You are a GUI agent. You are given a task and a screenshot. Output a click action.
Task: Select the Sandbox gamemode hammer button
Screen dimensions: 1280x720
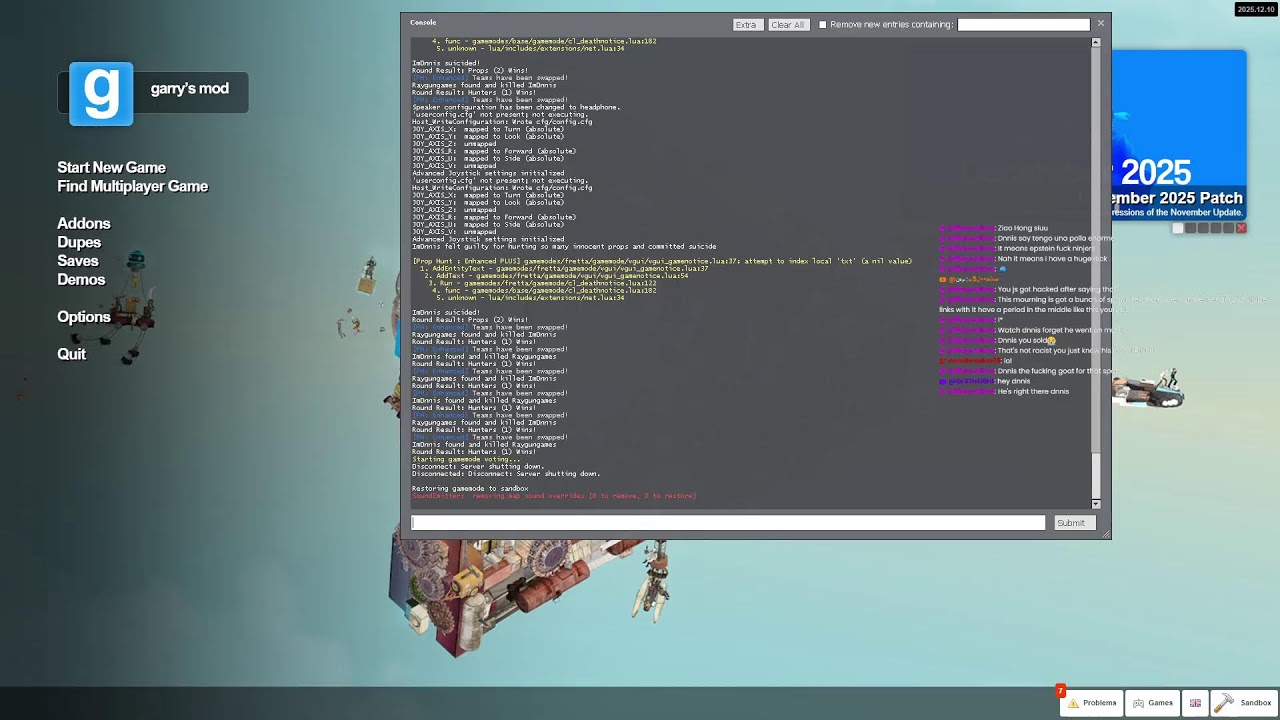pos(1244,703)
